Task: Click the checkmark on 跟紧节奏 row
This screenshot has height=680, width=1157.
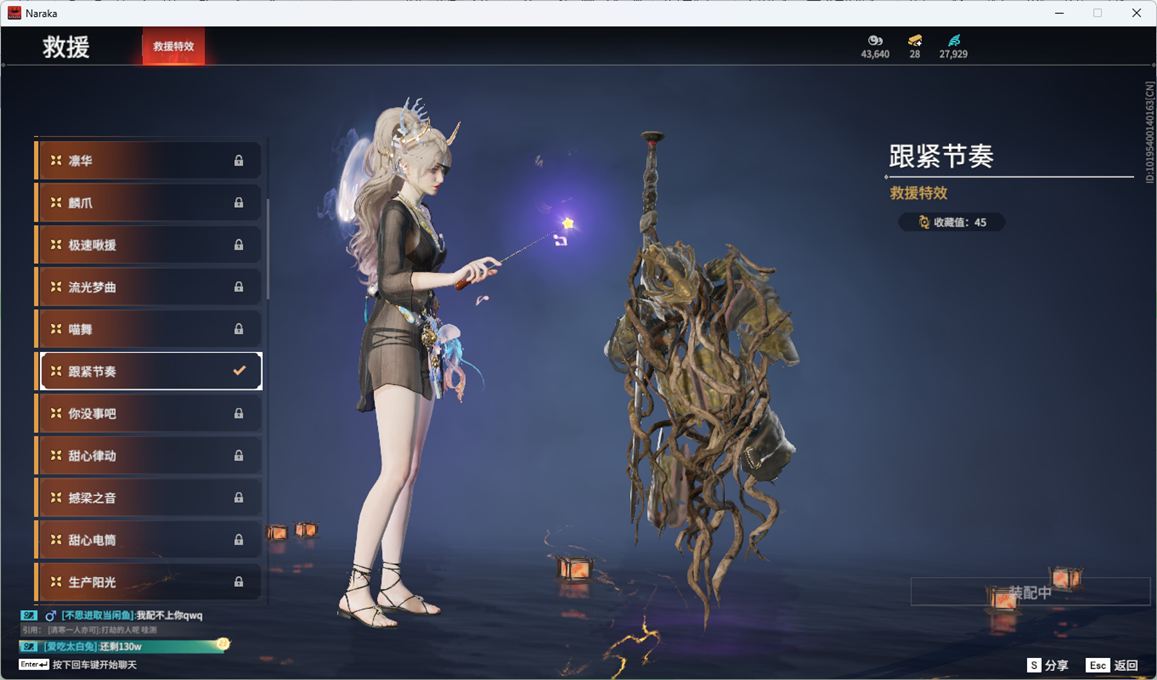Action: 239,370
